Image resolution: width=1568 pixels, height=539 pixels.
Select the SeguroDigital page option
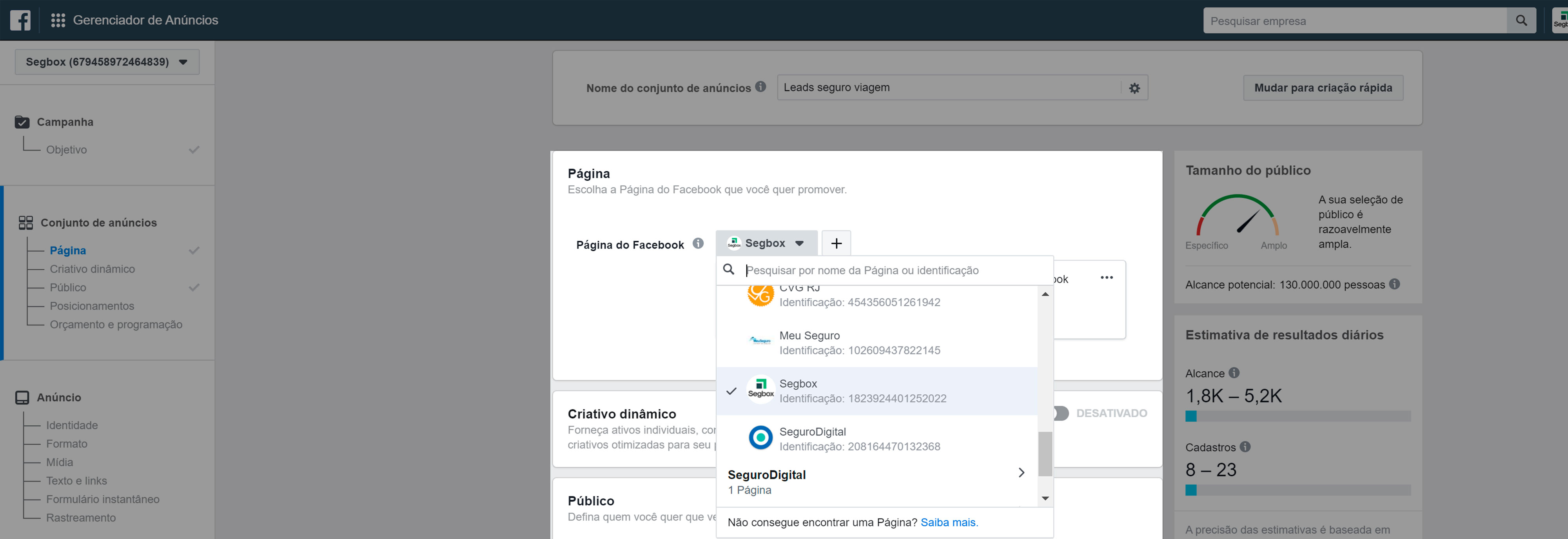click(877, 439)
